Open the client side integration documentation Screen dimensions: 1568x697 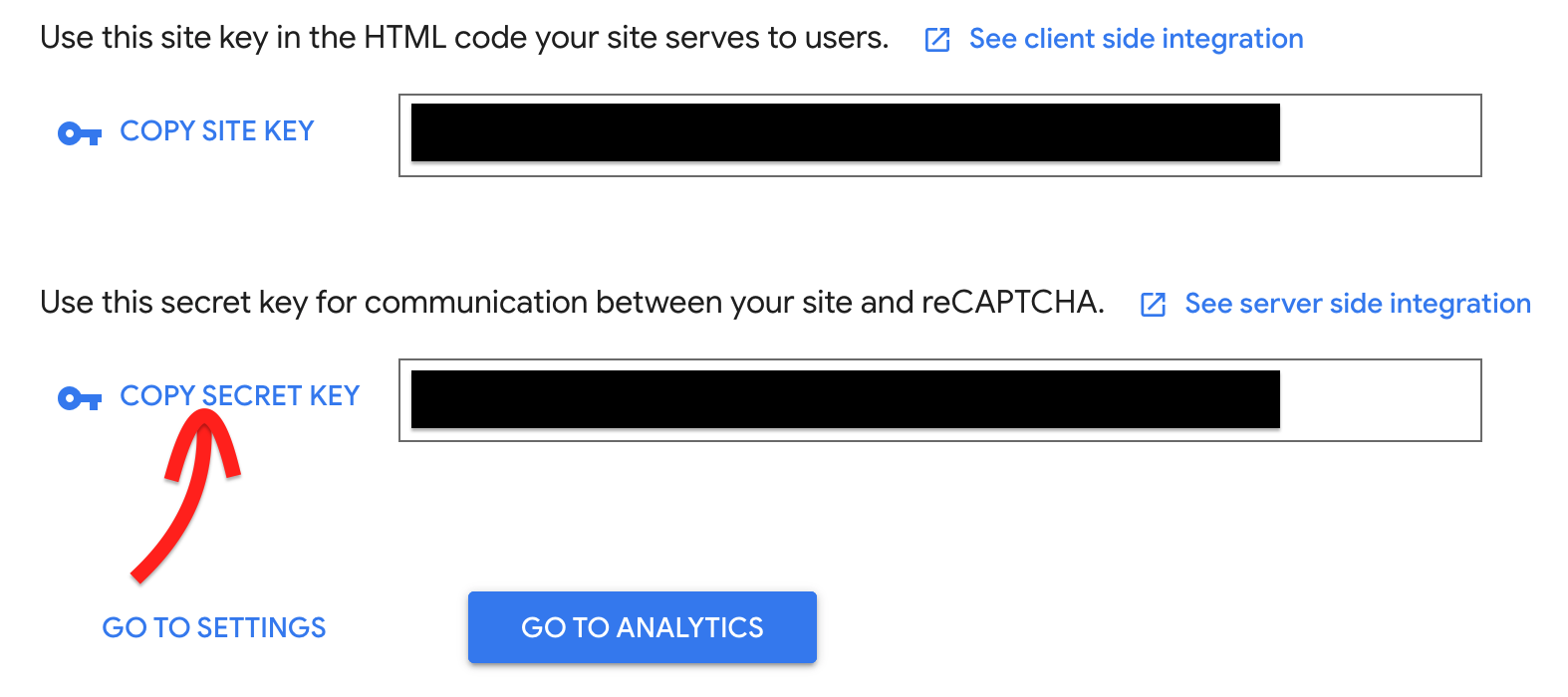pyautogui.click(x=1136, y=39)
